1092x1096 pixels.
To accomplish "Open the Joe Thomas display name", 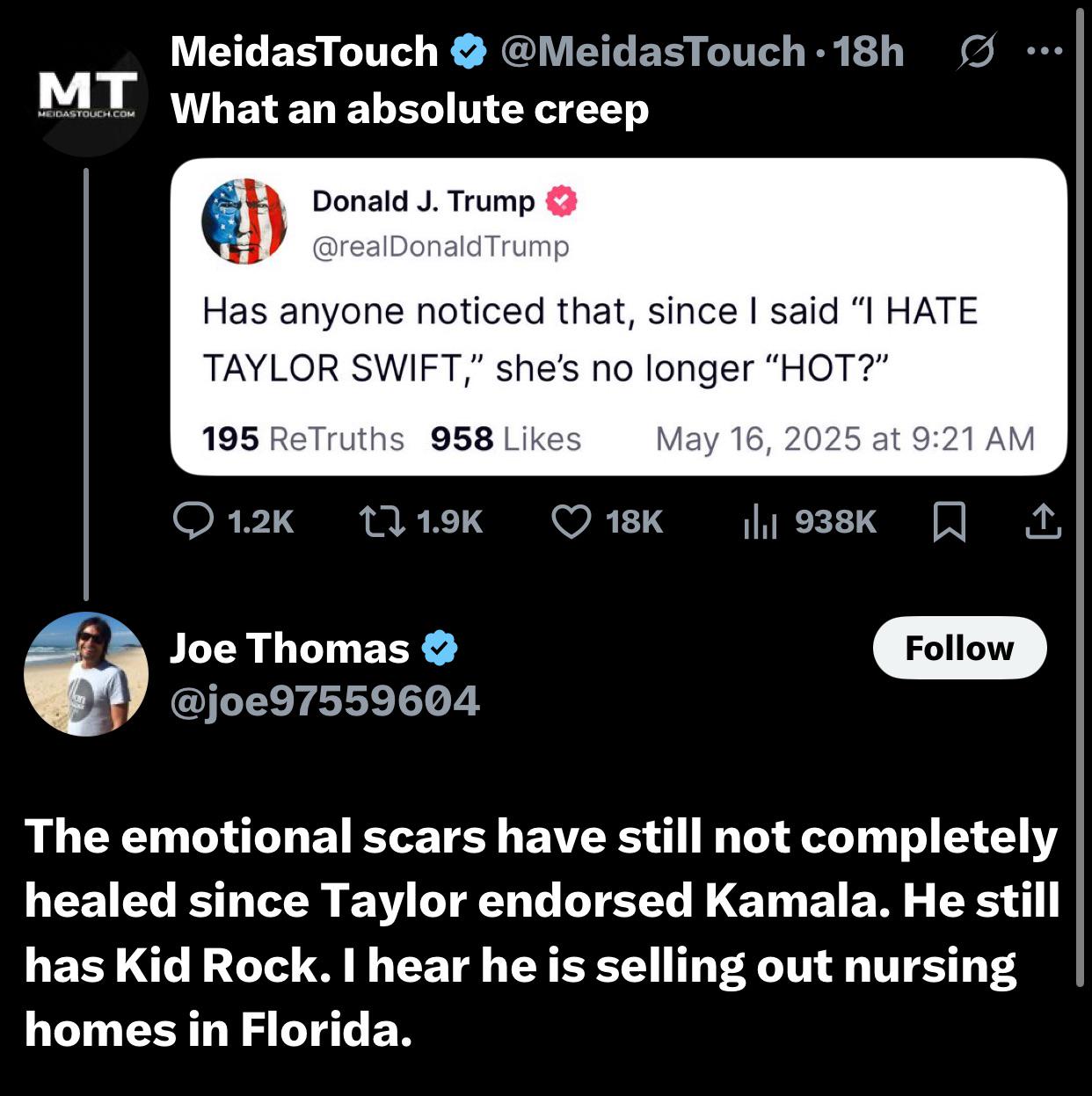I will click(x=289, y=648).
